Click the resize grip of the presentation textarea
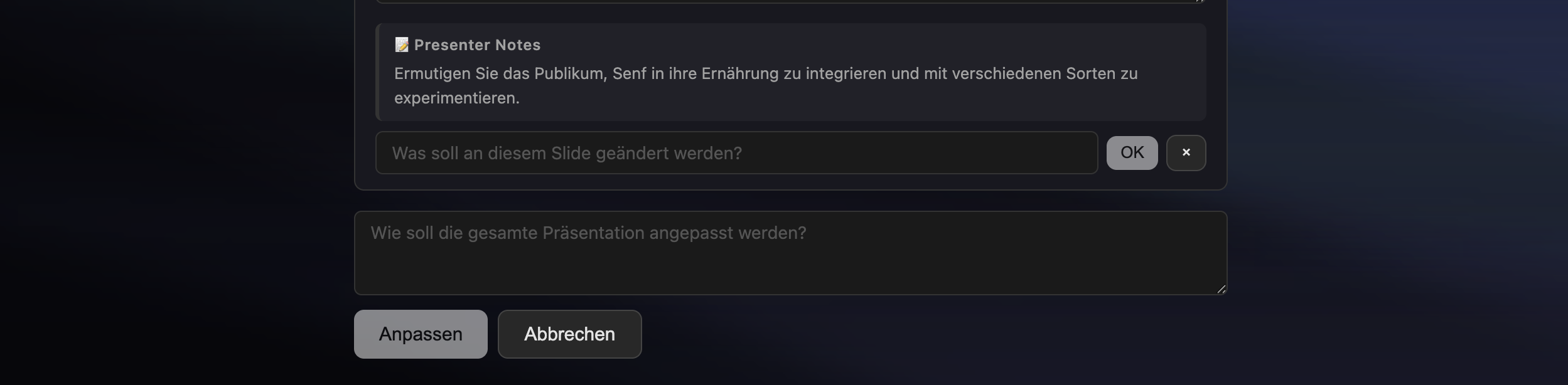This screenshot has height=385, width=1568. coord(1222,290)
